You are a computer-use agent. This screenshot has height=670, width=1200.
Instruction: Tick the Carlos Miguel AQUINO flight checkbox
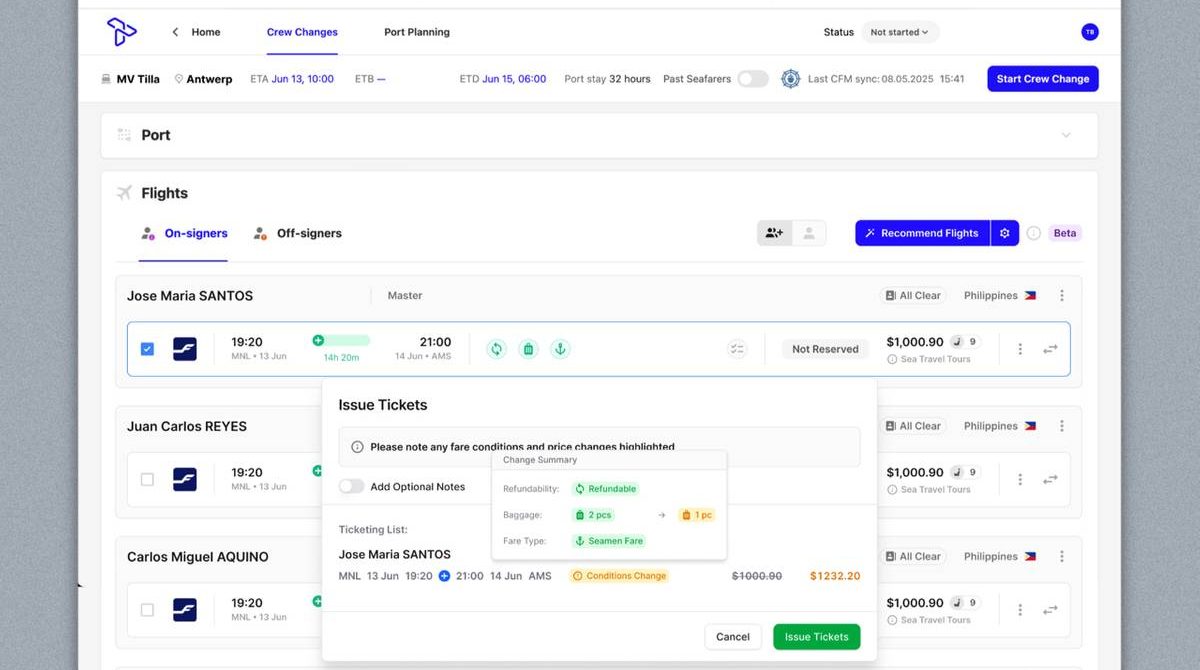[x=147, y=610]
